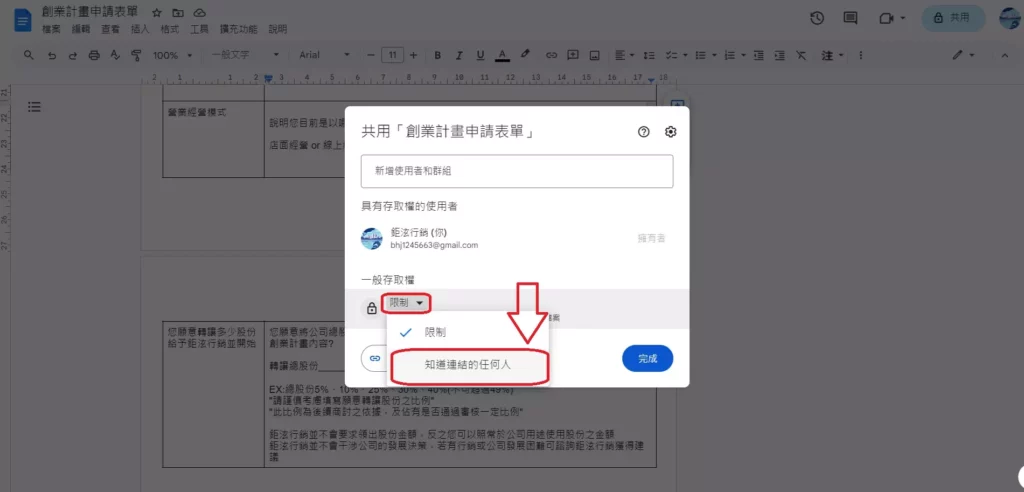
Task: Toggle italic formatting
Action: tap(459, 55)
